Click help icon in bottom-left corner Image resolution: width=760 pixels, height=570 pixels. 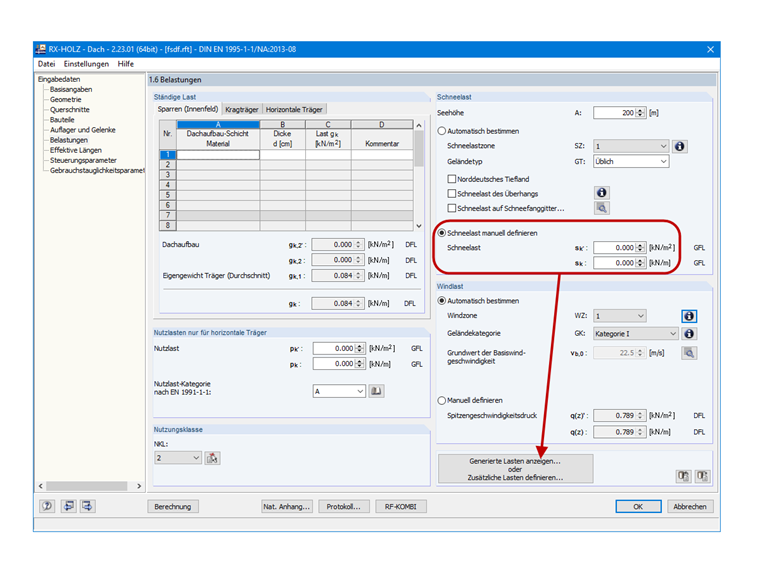click(x=47, y=506)
